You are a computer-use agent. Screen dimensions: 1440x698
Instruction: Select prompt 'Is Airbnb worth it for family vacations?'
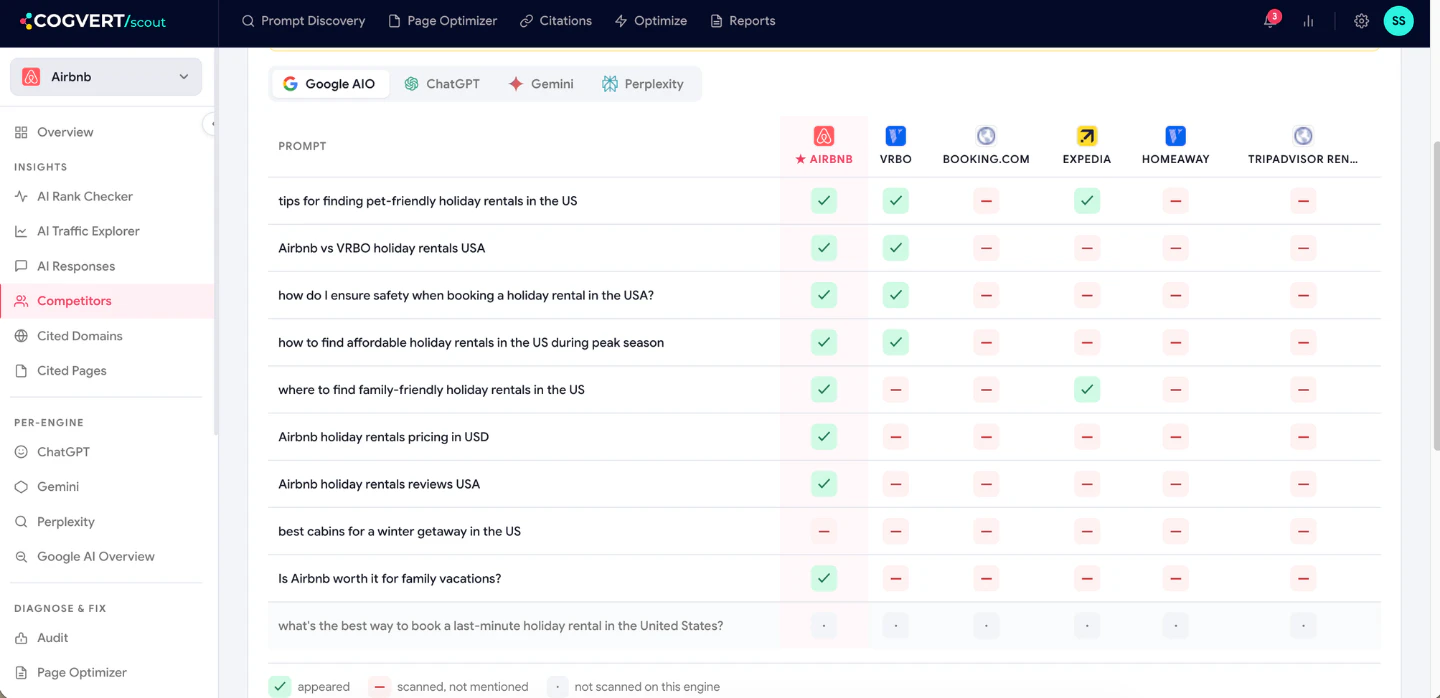(x=390, y=578)
